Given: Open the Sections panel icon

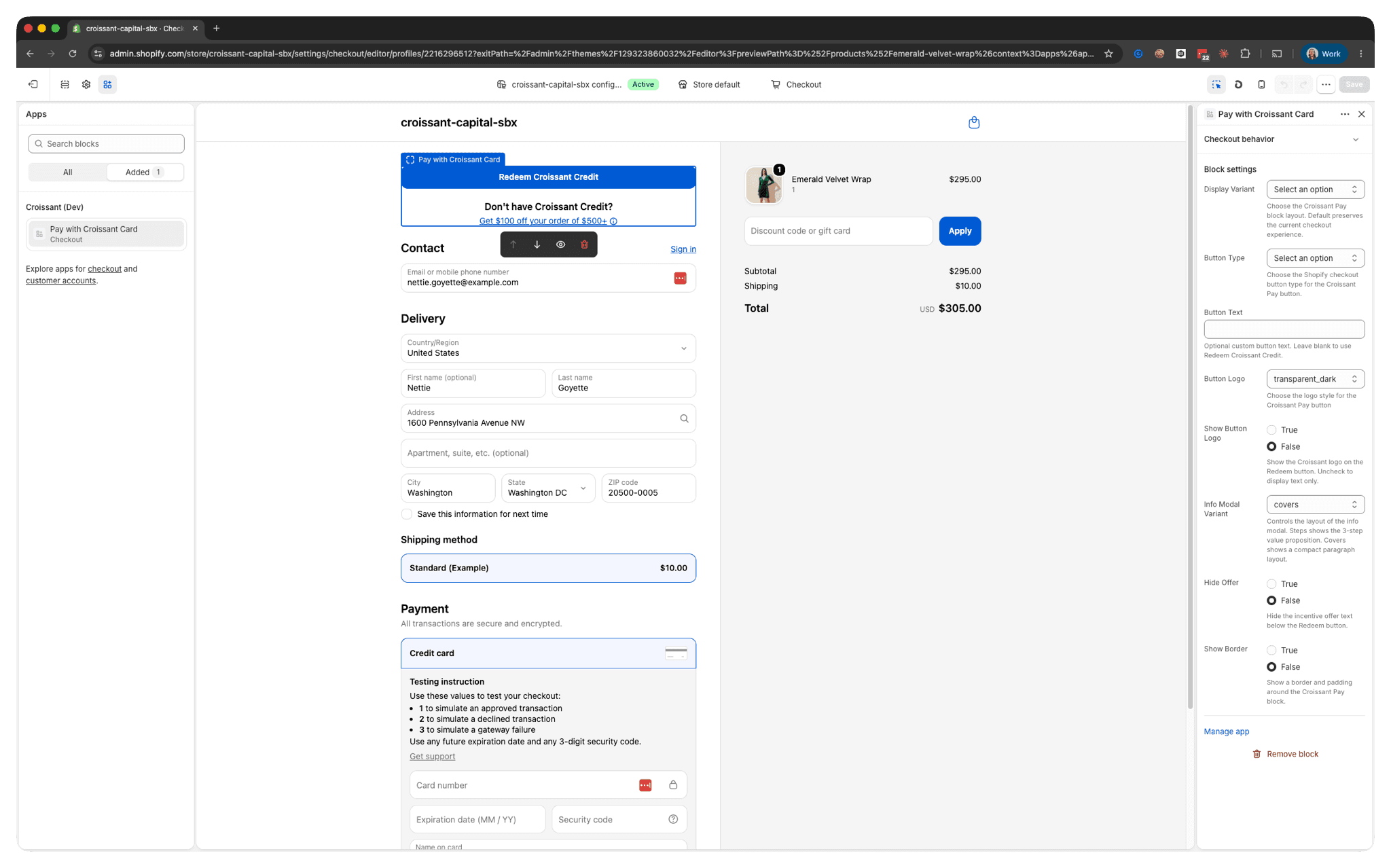Looking at the screenshot, I should (65, 84).
